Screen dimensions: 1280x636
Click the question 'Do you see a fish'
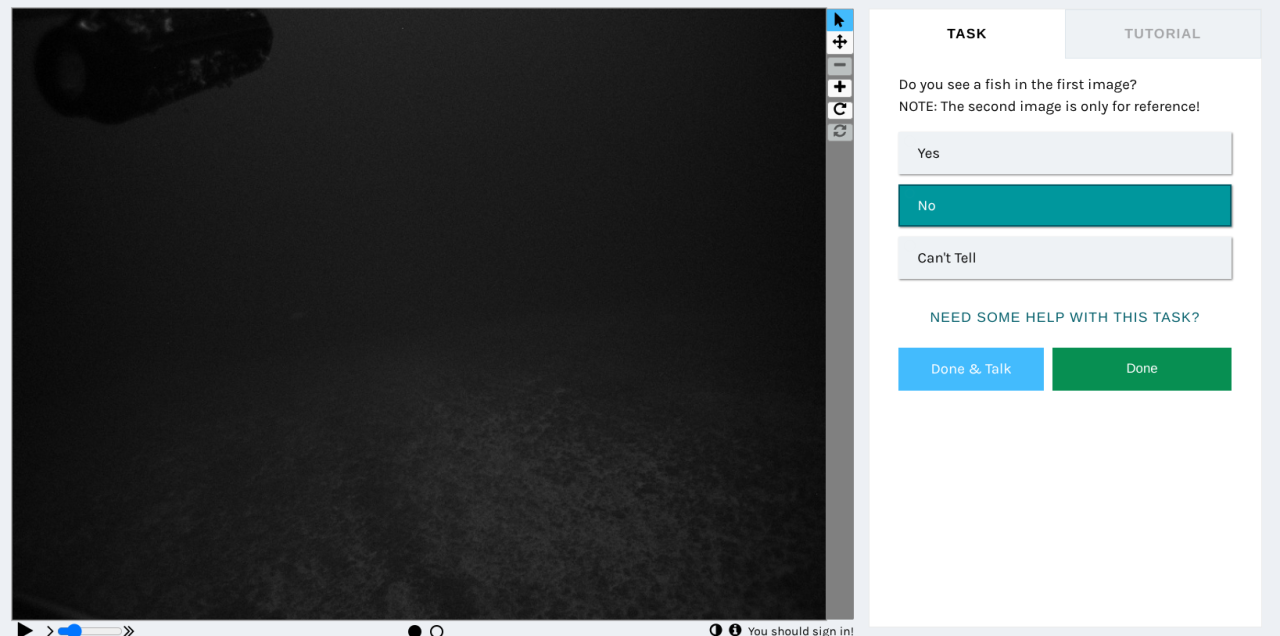(x=1018, y=85)
